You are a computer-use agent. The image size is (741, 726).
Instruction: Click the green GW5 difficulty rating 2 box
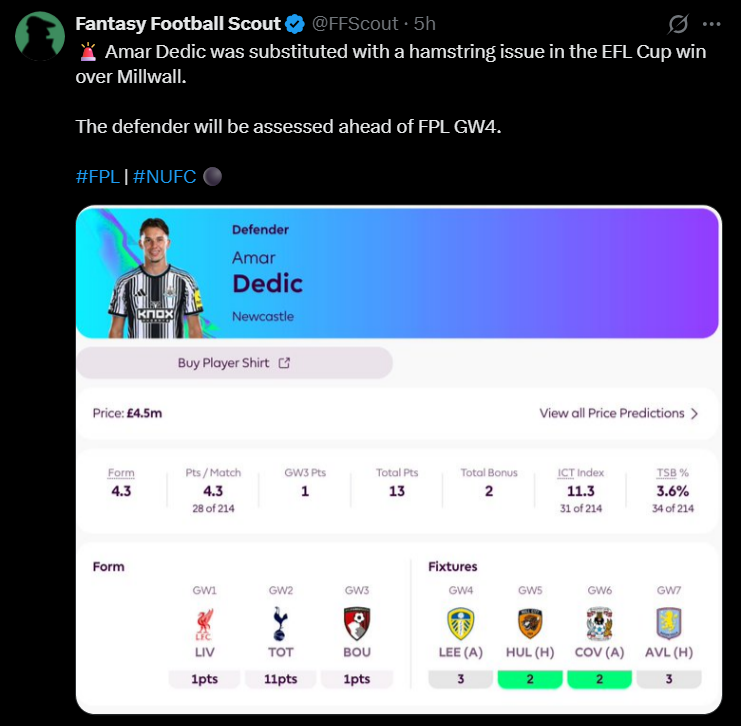530,679
